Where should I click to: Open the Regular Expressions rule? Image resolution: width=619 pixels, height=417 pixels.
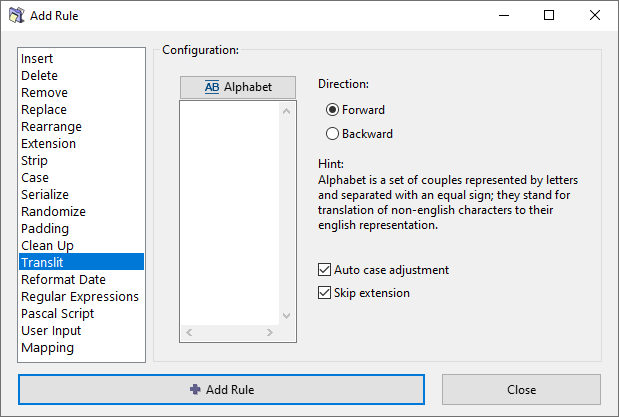point(80,297)
